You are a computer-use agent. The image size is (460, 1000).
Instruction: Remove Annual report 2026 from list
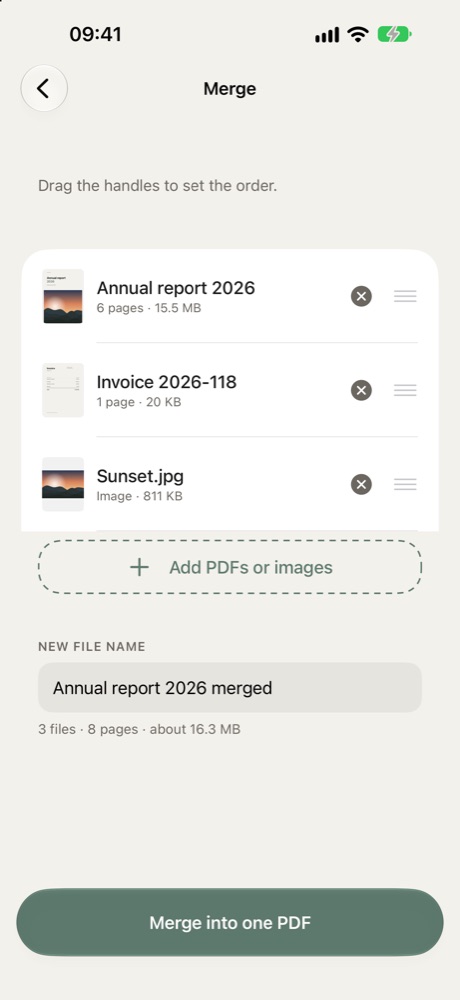click(361, 296)
